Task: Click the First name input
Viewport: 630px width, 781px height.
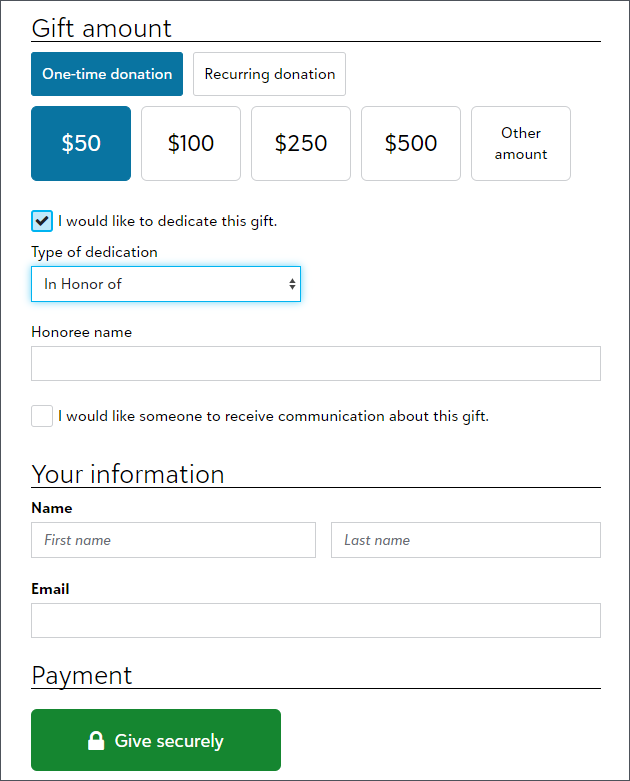Action: pyautogui.click(x=173, y=540)
